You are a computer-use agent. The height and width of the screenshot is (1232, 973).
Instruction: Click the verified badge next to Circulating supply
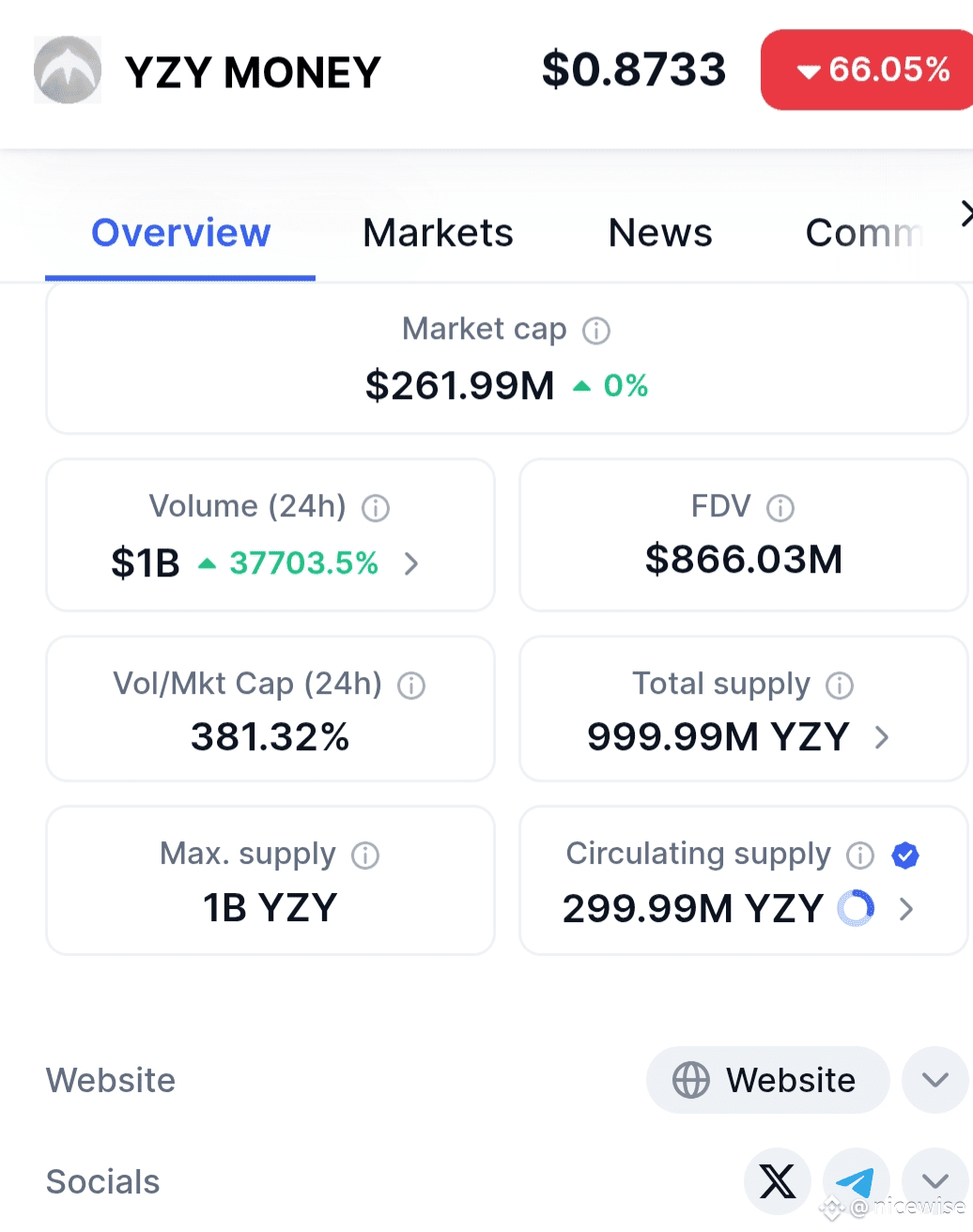pos(905,855)
